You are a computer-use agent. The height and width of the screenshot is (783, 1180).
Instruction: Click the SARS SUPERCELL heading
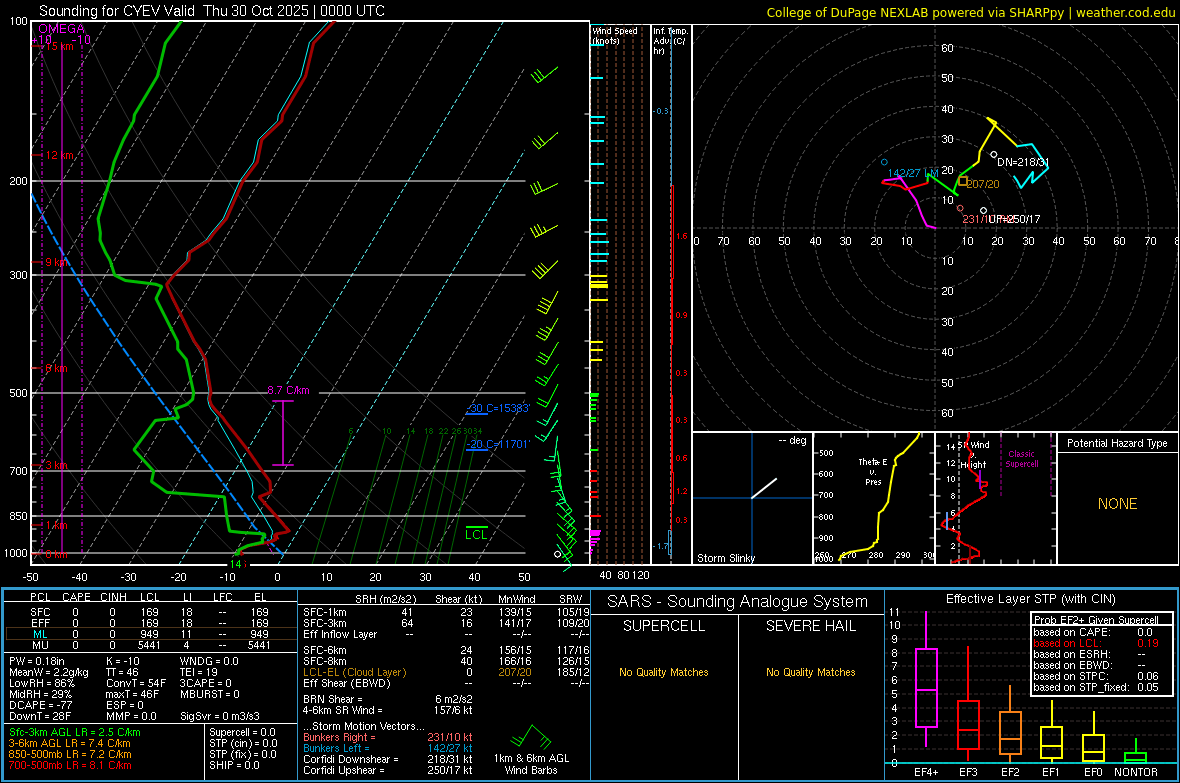coord(664,626)
